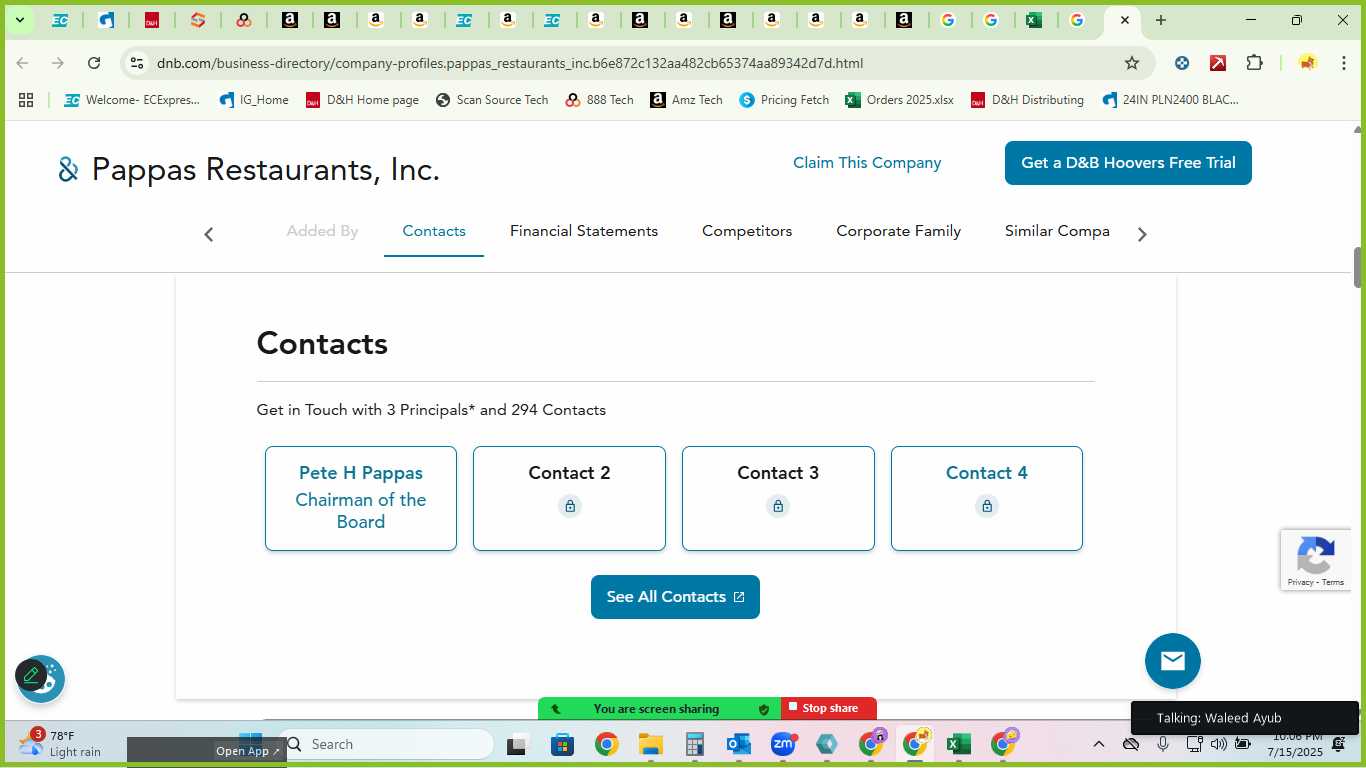Click Get a D&B Hoovers Free Trial
The image size is (1366, 768).
click(x=1128, y=163)
